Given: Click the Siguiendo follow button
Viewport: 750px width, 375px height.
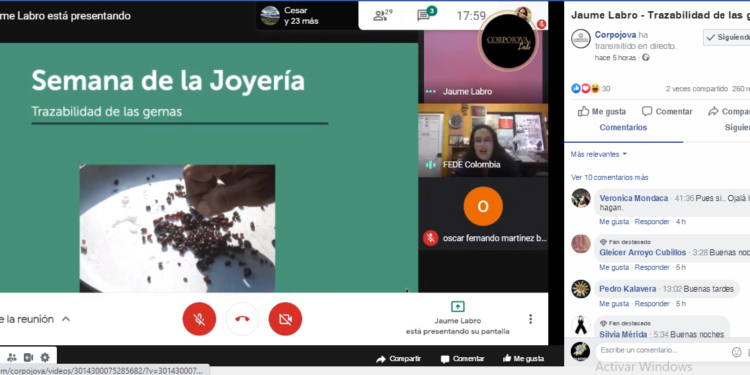Looking at the screenshot, I should point(727,37).
